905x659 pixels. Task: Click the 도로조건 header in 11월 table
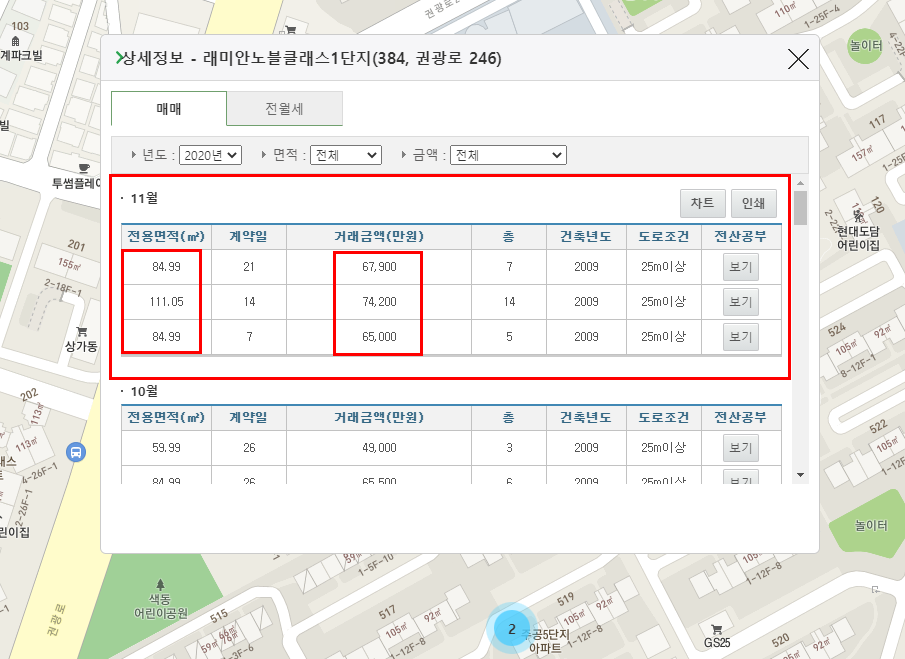pyautogui.click(x=664, y=236)
